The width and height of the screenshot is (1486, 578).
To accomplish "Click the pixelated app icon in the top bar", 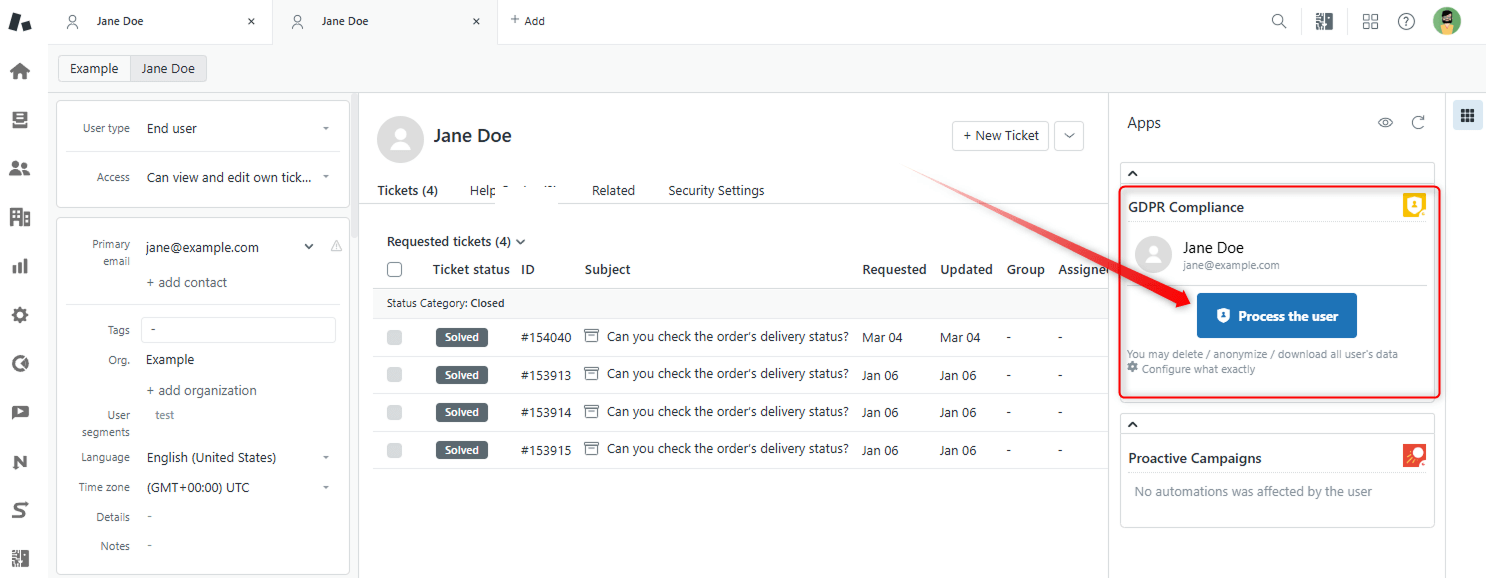I will 1325,21.
